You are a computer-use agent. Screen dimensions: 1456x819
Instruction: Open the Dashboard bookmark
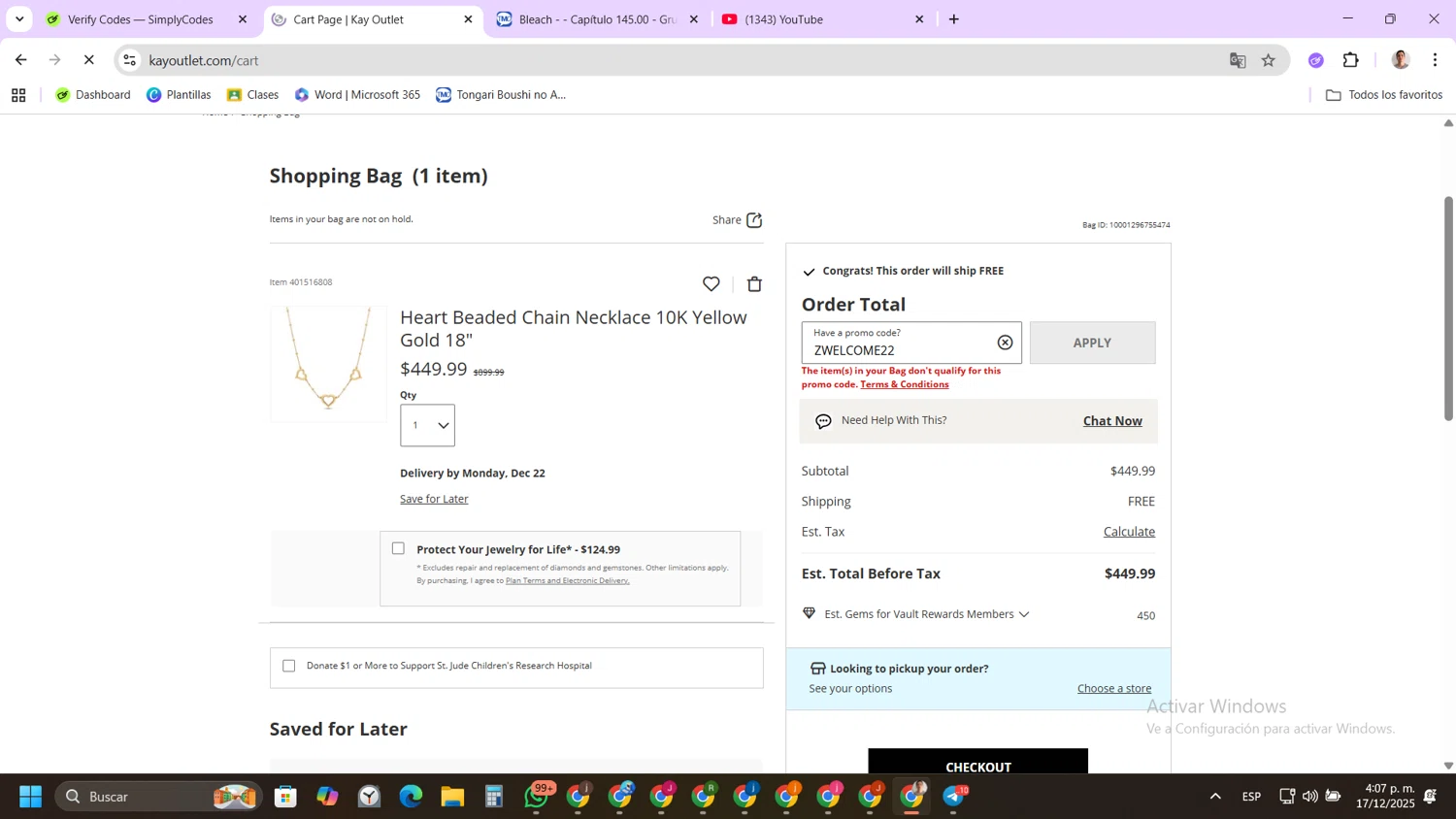[93, 95]
